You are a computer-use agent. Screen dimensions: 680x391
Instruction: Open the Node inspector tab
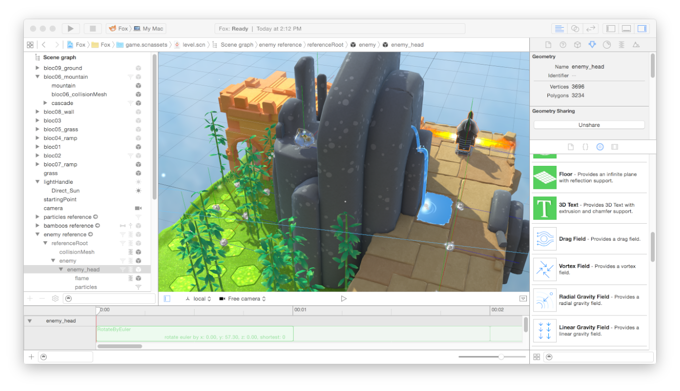577,45
